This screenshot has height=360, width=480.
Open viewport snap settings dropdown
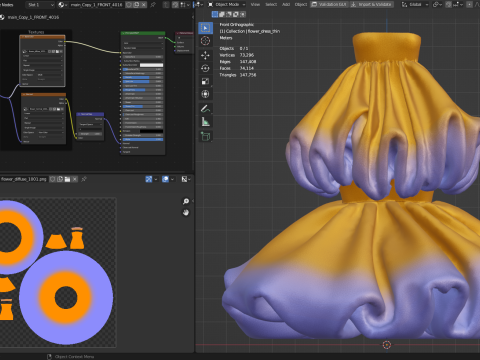pos(458,5)
